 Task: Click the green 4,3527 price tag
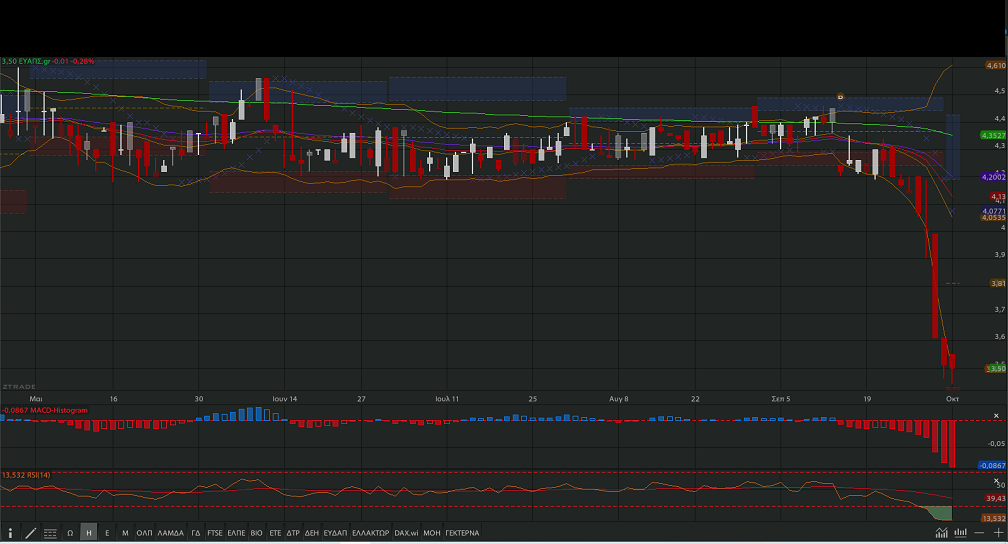994,136
